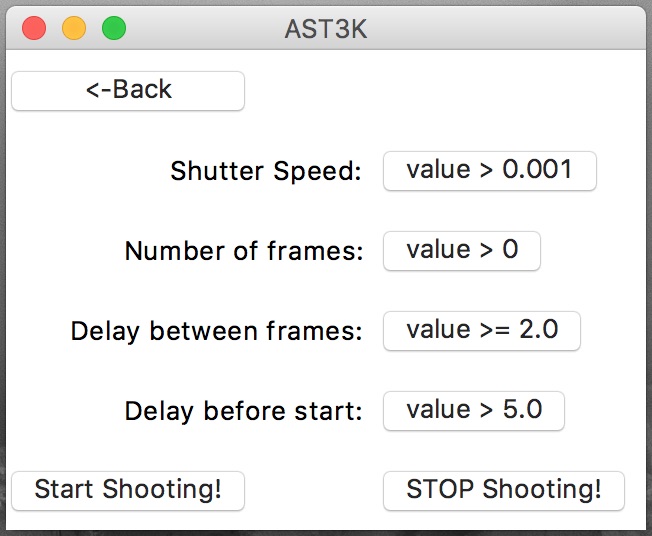
Task: Click the "Number of frames:" label text
Action: [244, 251]
